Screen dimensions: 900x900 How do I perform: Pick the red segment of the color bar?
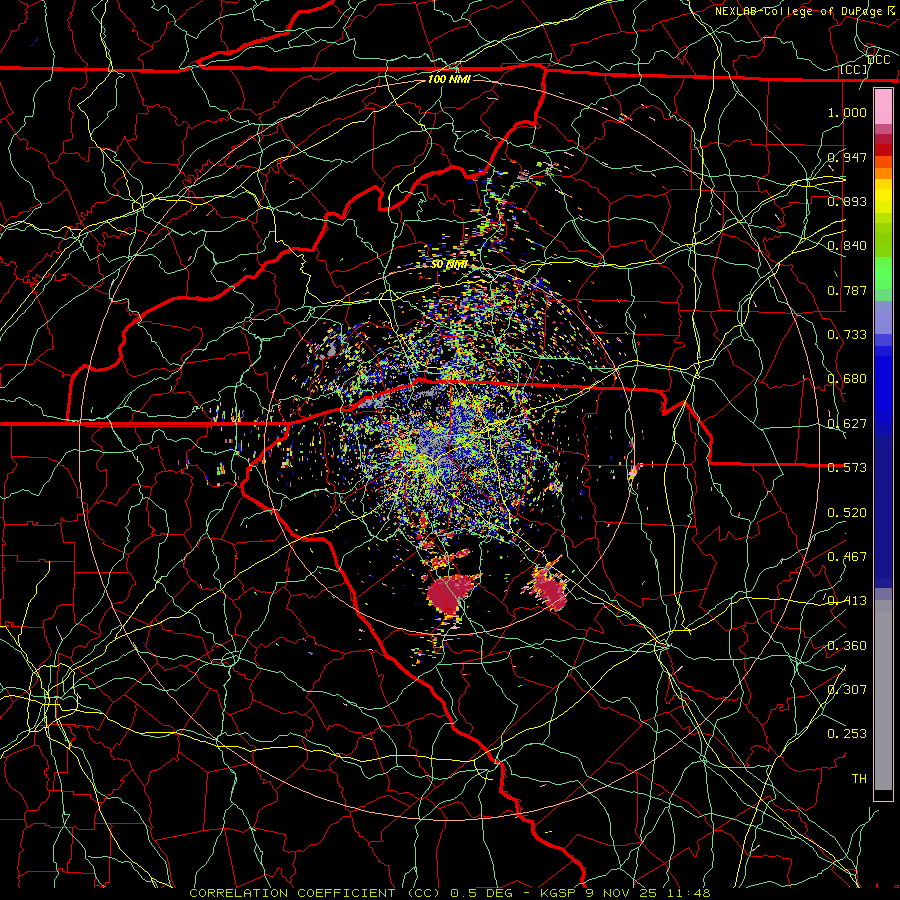click(x=883, y=150)
